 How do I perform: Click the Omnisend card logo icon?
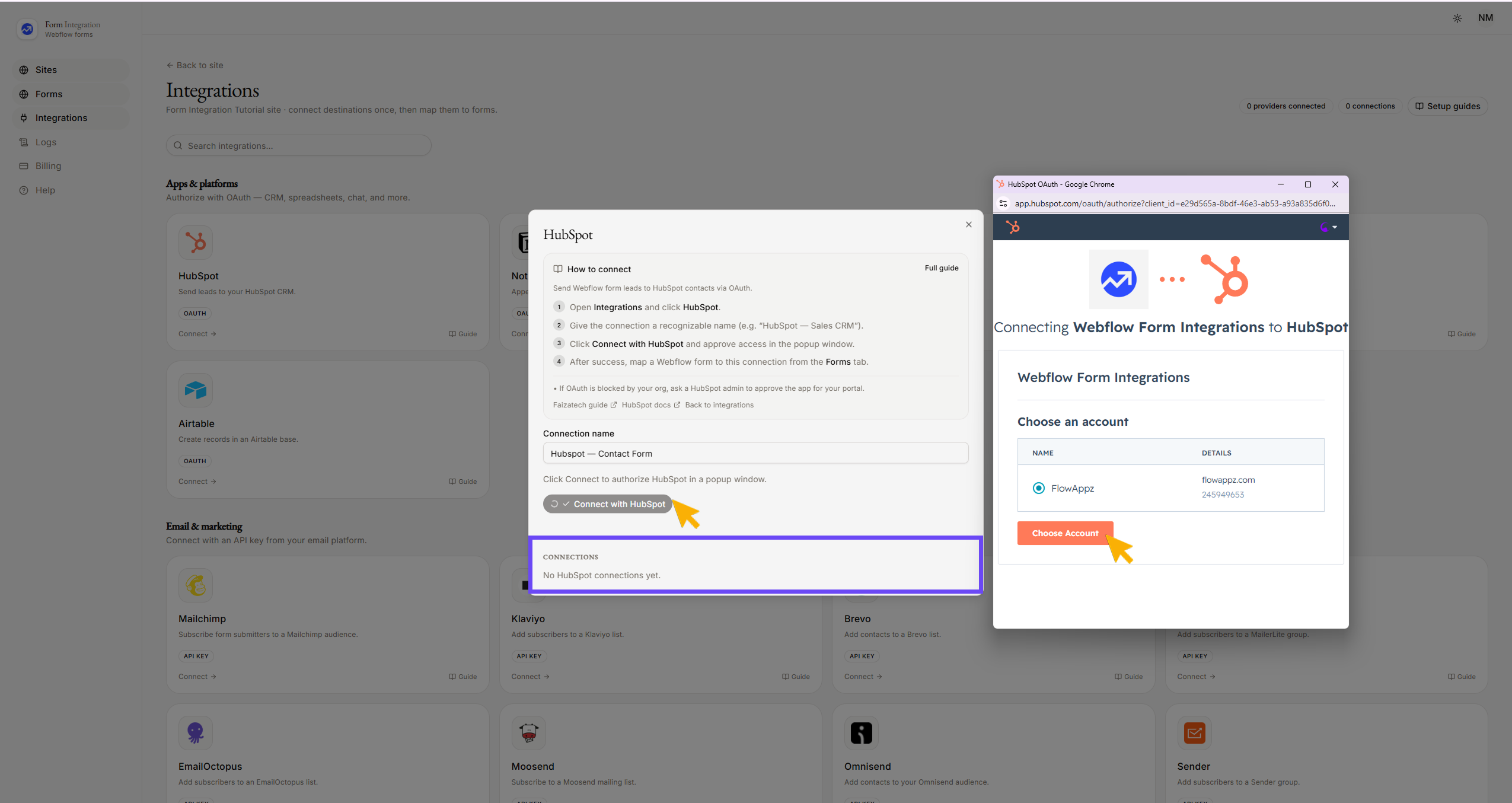pos(862,733)
